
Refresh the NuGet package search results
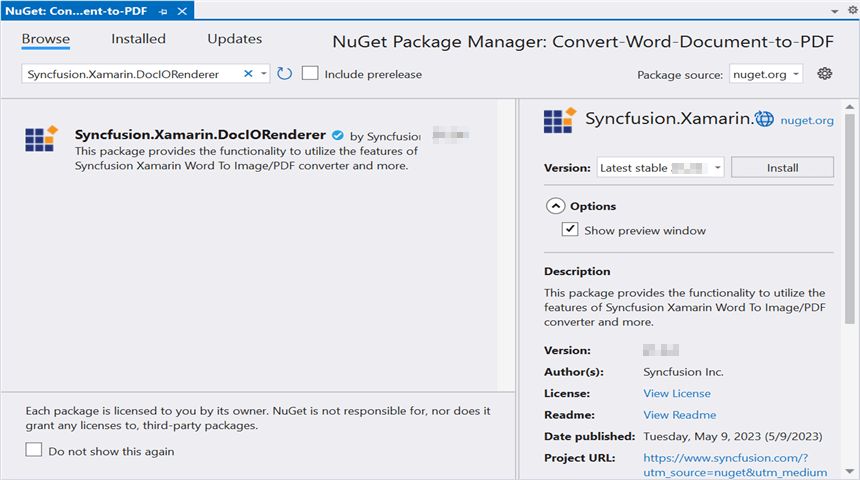coord(284,74)
